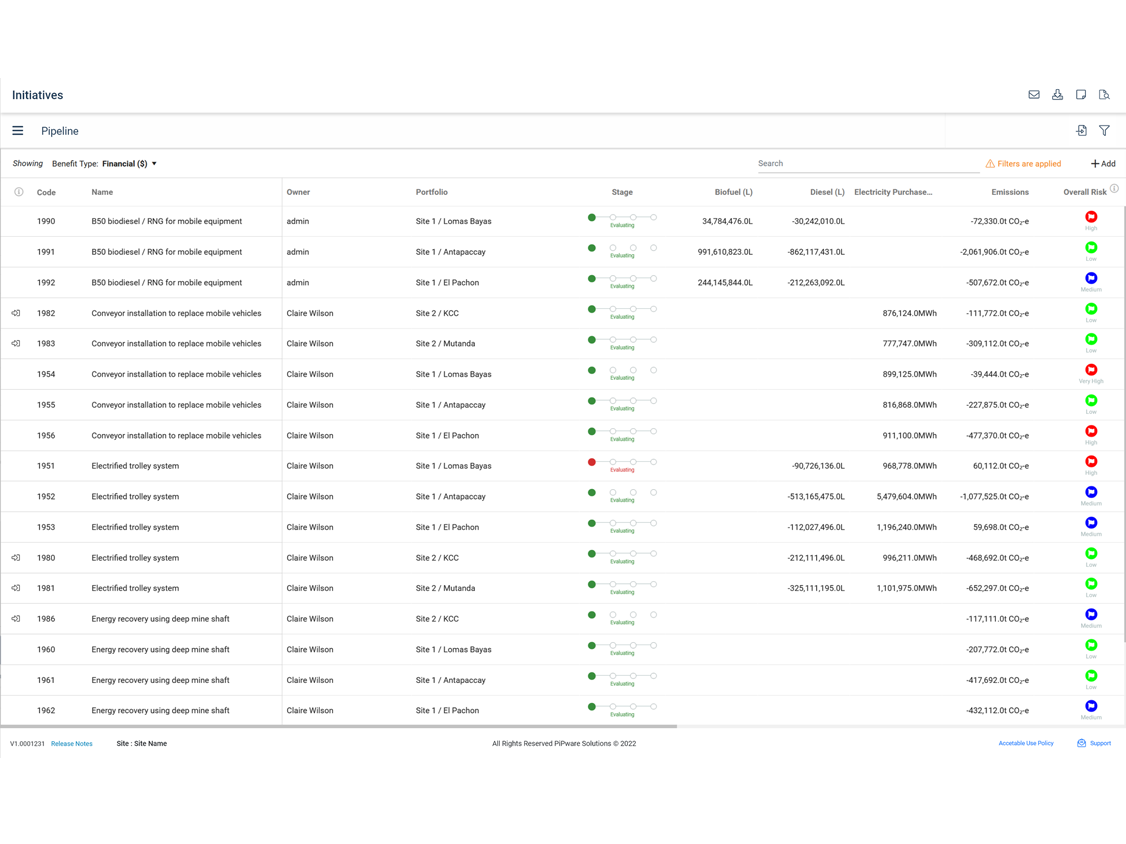Screen dimensions: 1126x844
Task: Click the red High risk flag for 1990
Action: (x=1091, y=217)
